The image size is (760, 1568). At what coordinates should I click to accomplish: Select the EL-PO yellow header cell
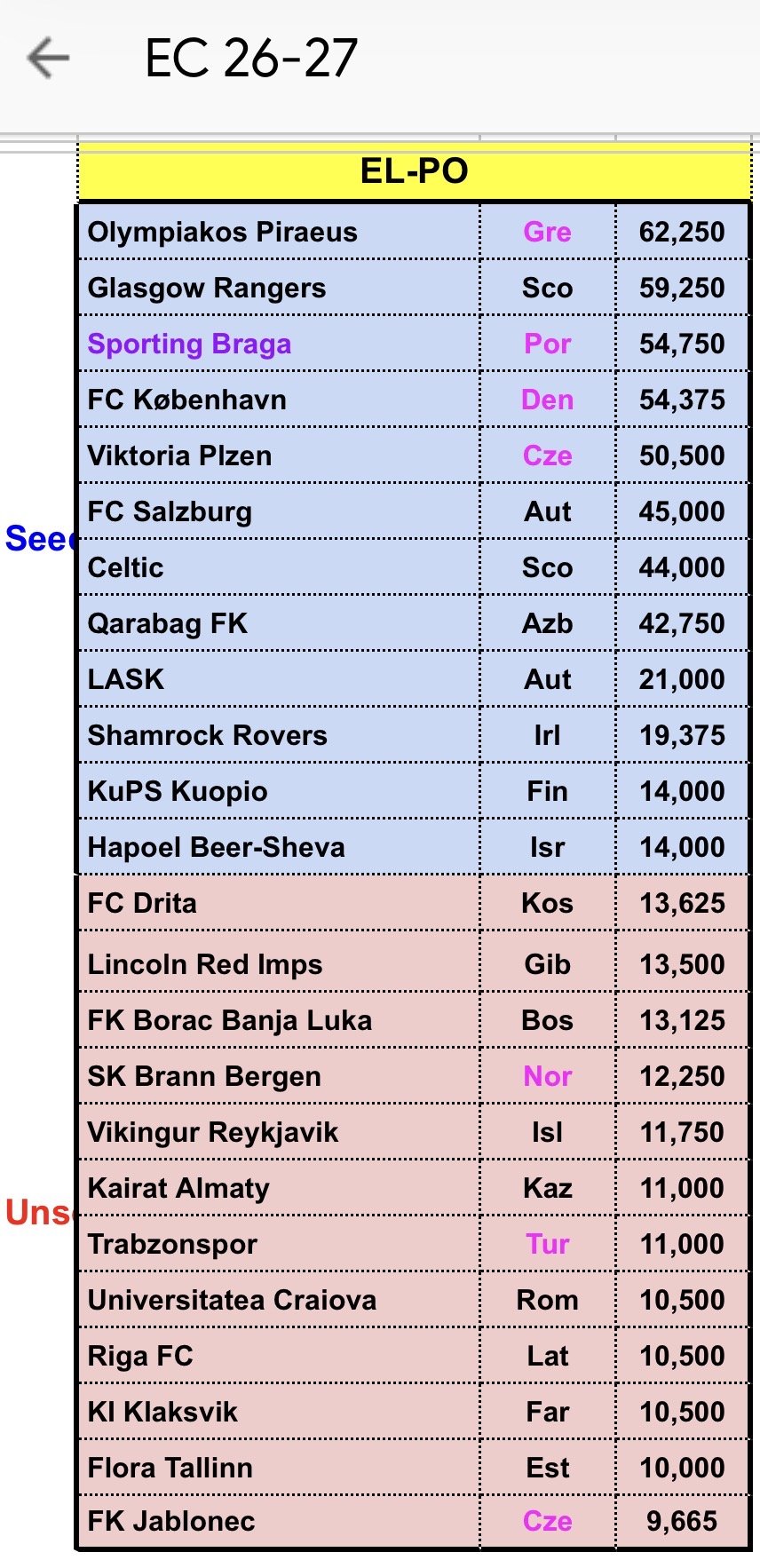point(414,171)
